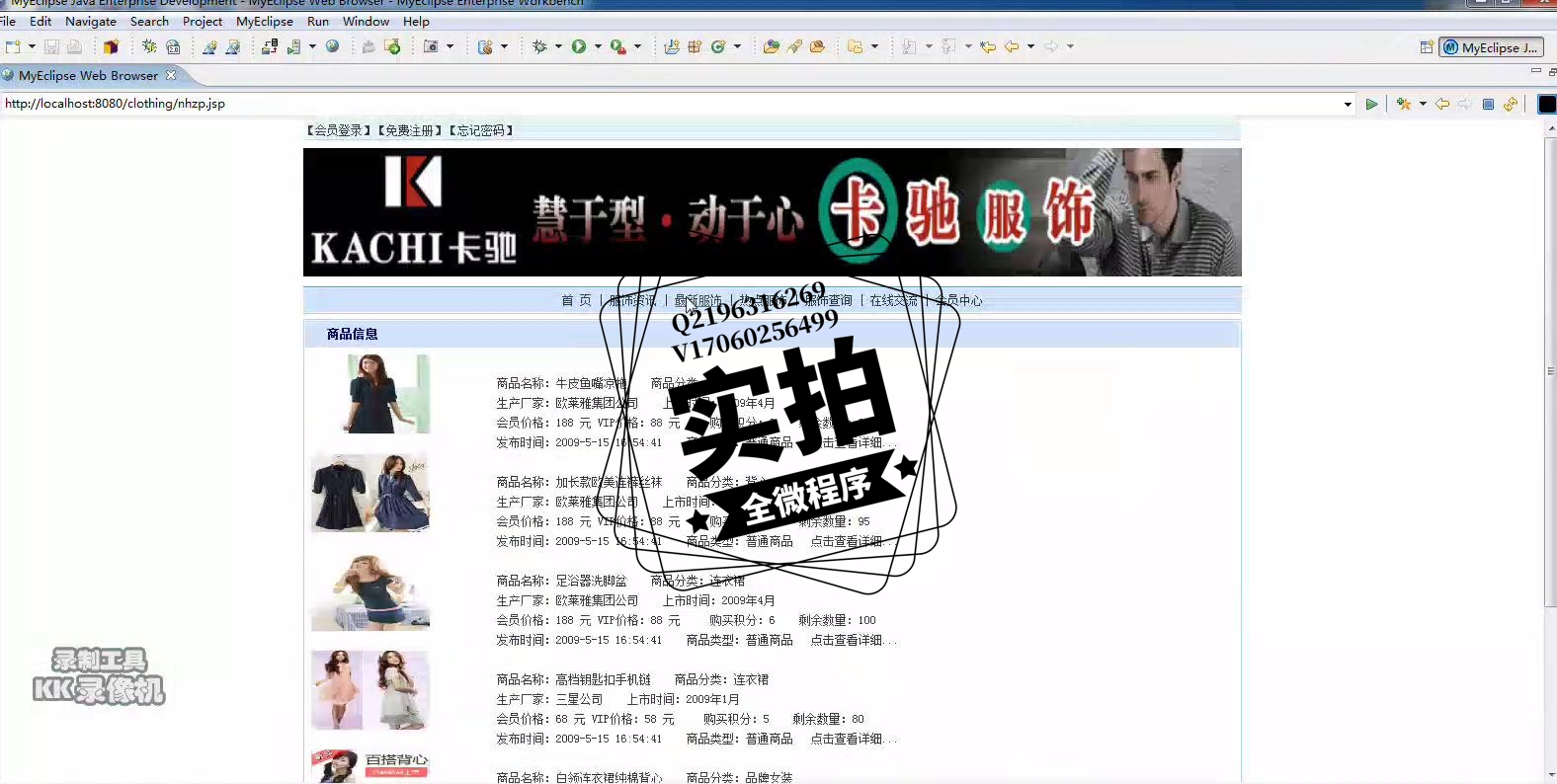Open the MyEclipse menu

click(x=265, y=21)
